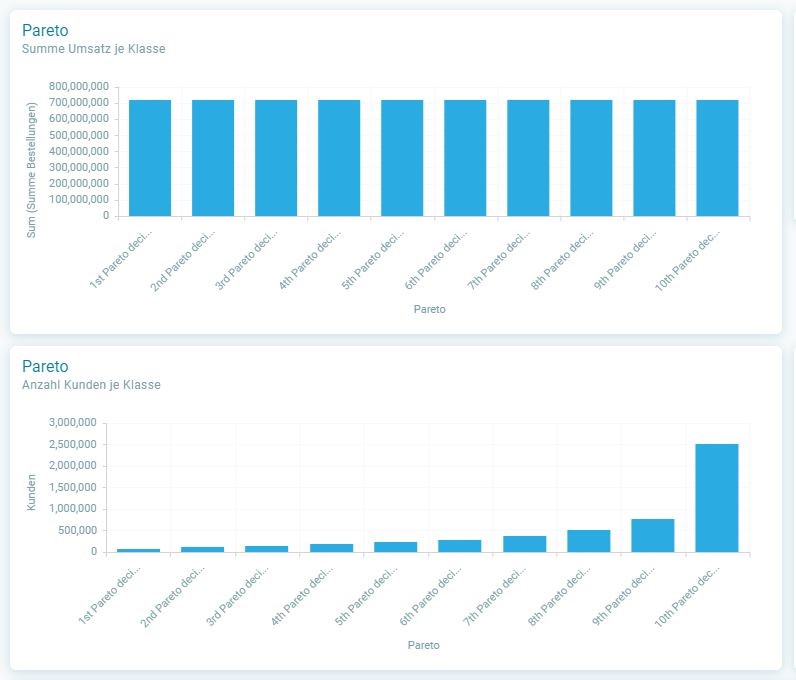This screenshot has width=796, height=680.
Task: Click the 7th decile bar in Anzahl Kunden chart
Action: 524,544
